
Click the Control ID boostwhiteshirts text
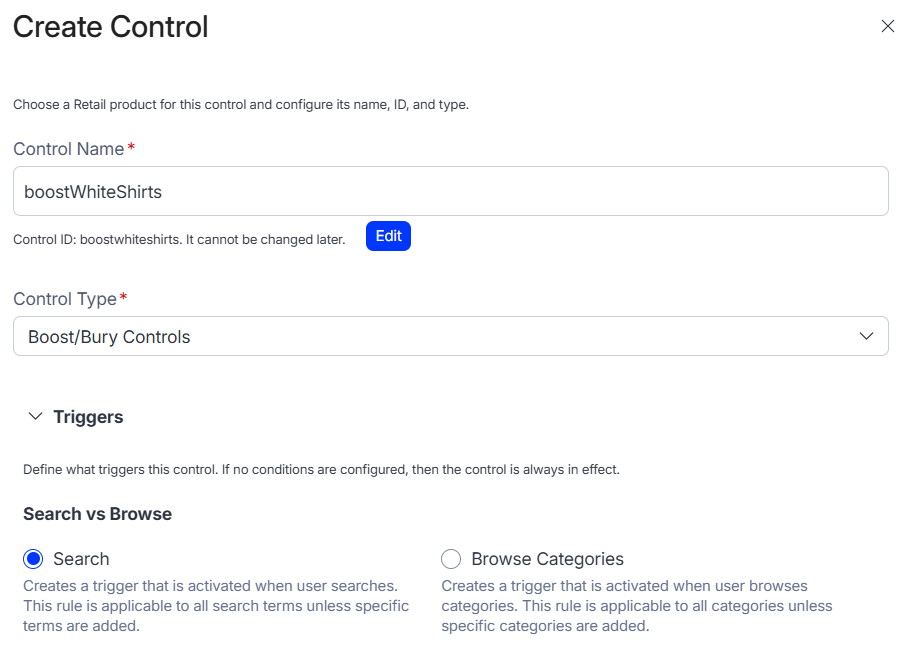tap(179, 240)
